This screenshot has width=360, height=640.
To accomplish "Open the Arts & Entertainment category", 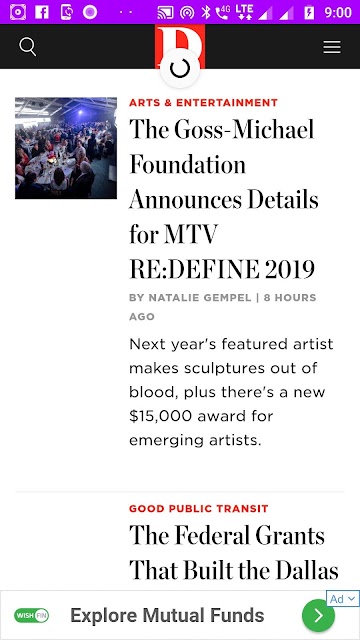I will point(203,102).
